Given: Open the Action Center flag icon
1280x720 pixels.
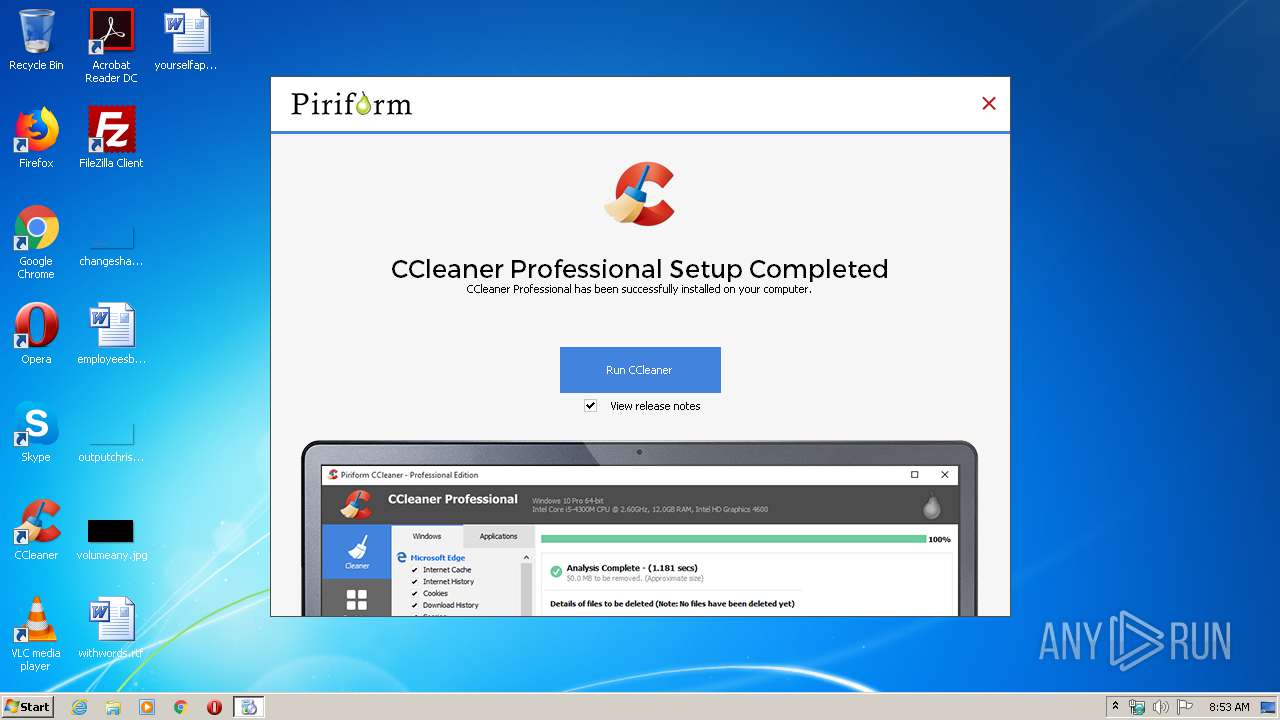Looking at the screenshot, I should pos(1185,707).
